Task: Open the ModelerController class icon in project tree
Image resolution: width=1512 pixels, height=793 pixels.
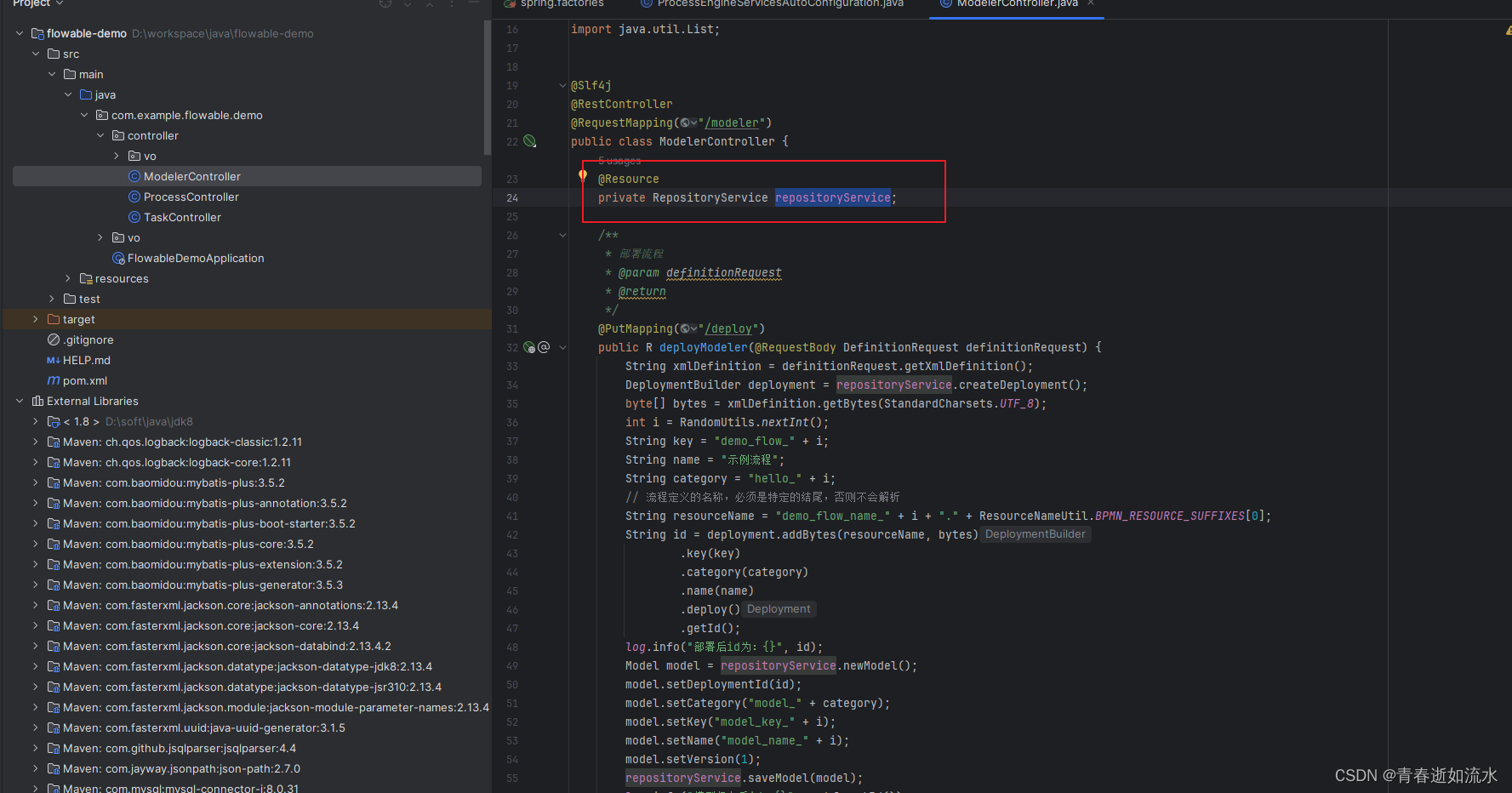Action: click(x=134, y=176)
